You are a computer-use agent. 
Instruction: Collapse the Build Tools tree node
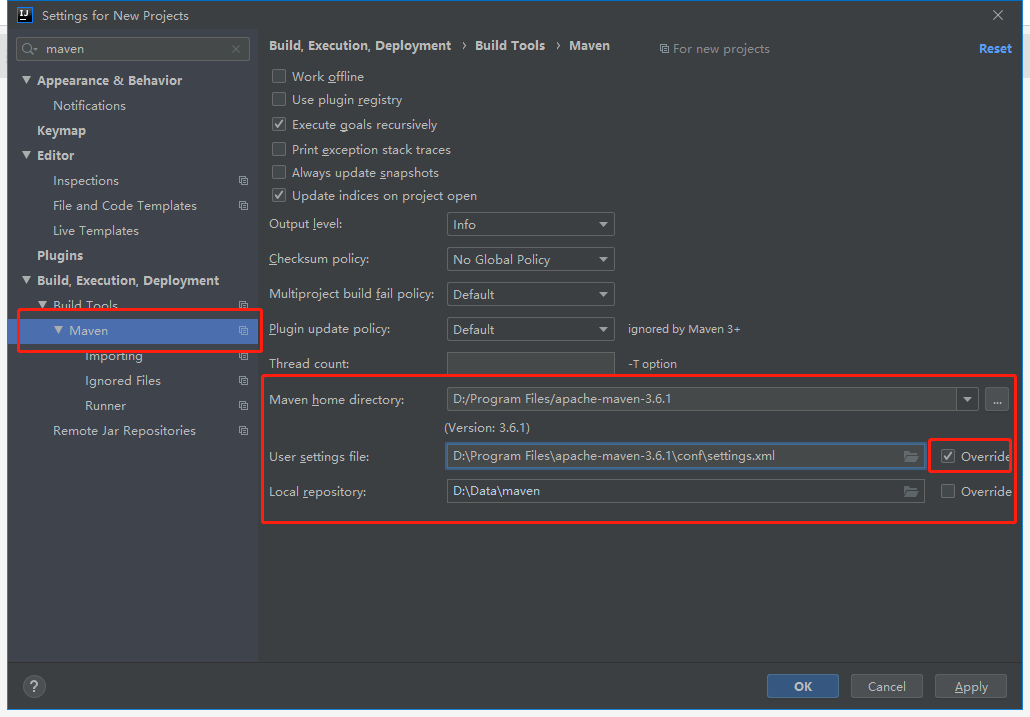[x=43, y=305]
